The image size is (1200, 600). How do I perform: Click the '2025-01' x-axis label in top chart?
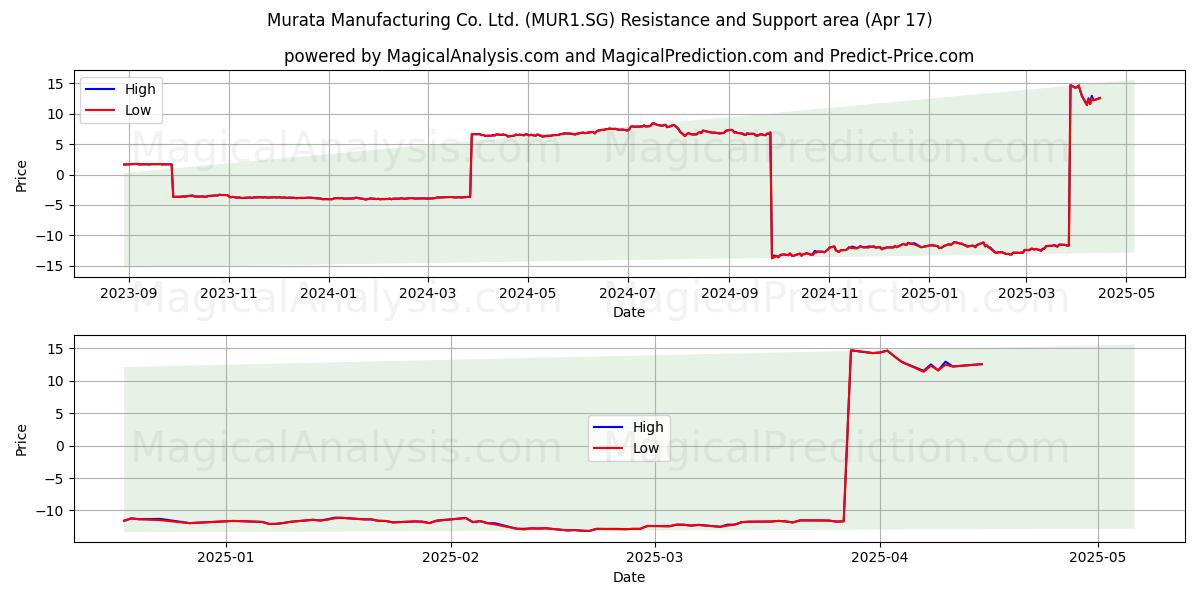tap(930, 293)
